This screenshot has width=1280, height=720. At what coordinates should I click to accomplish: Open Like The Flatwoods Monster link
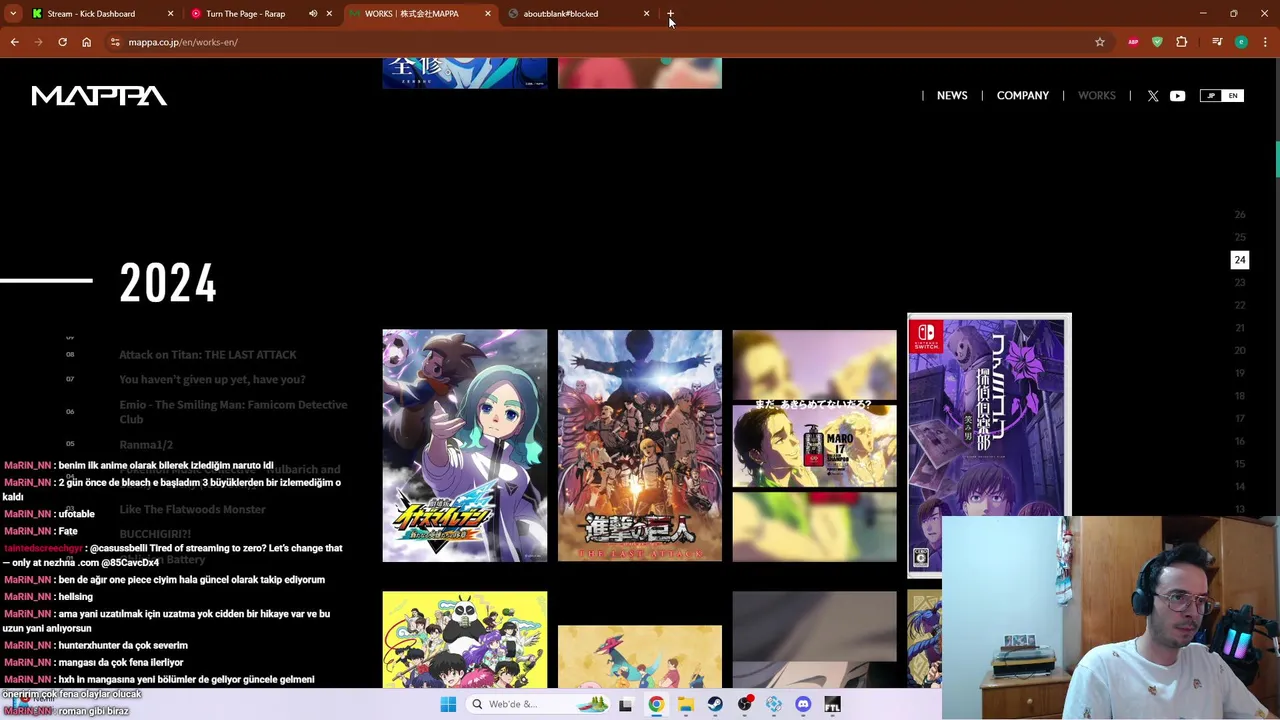coord(192,510)
